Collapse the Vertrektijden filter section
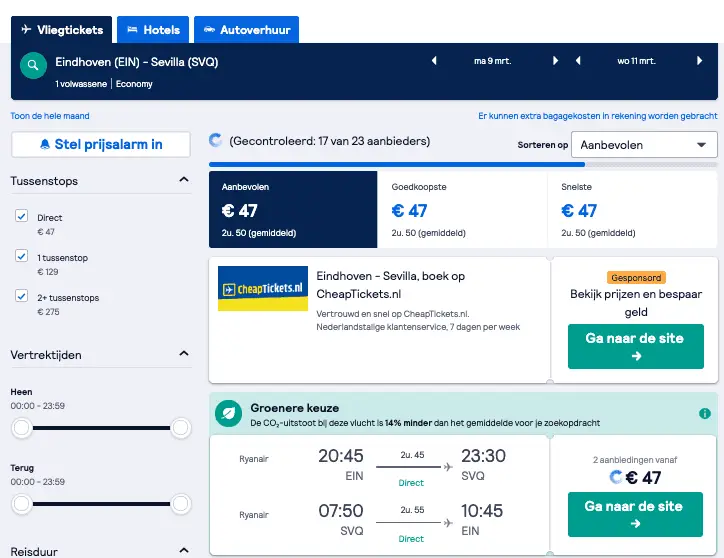 [184, 354]
